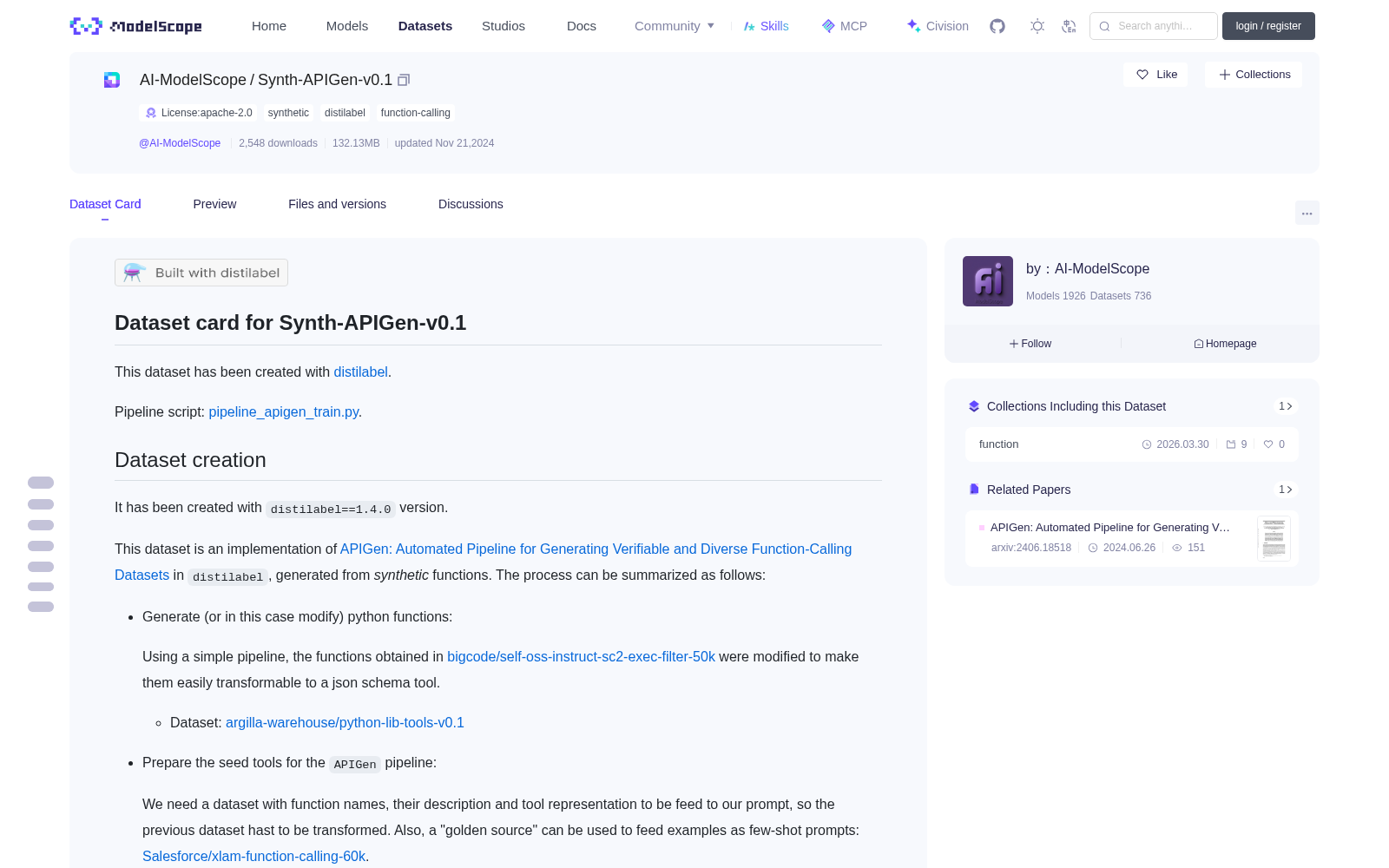Follow the AI-ModelScope organization

(1030, 344)
